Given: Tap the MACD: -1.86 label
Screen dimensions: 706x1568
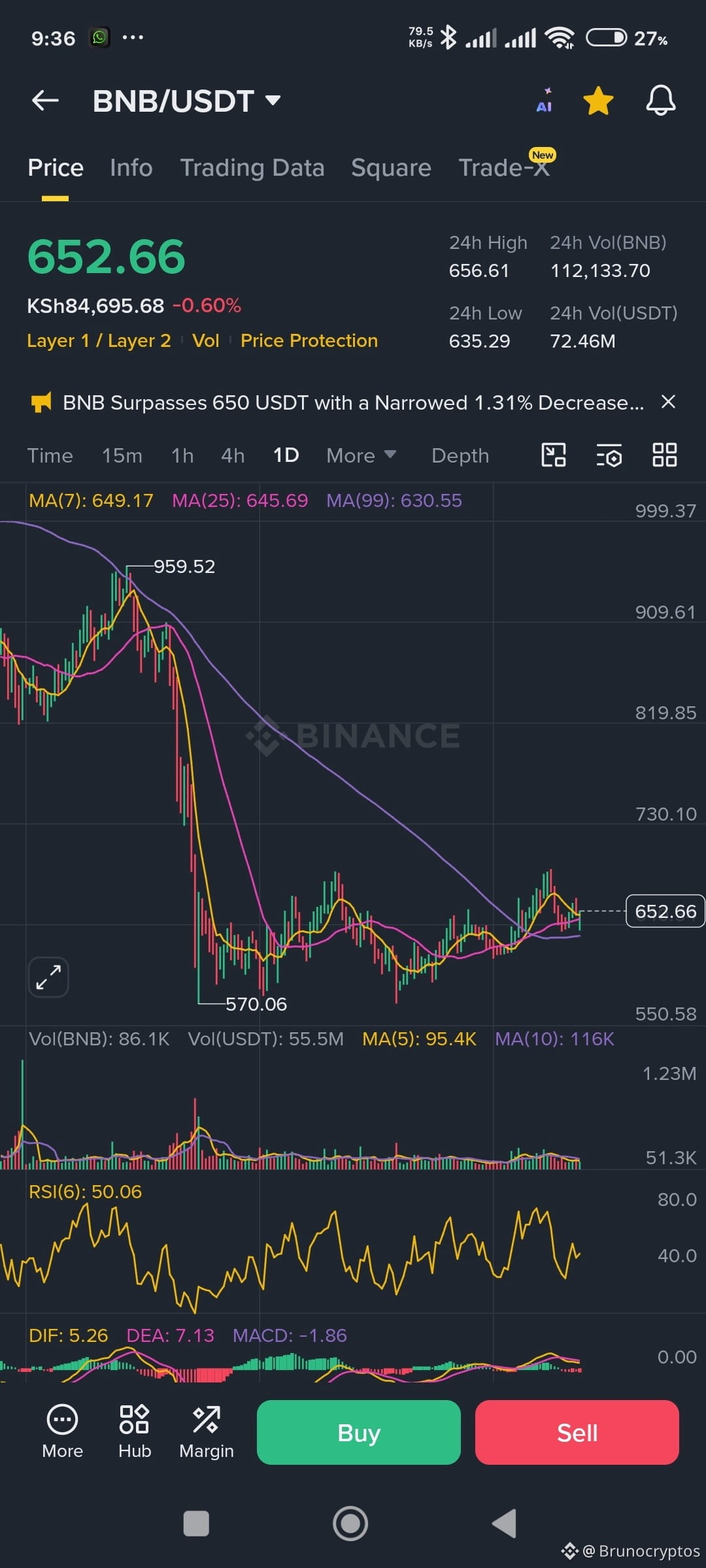Looking at the screenshot, I should point(290,1335).
